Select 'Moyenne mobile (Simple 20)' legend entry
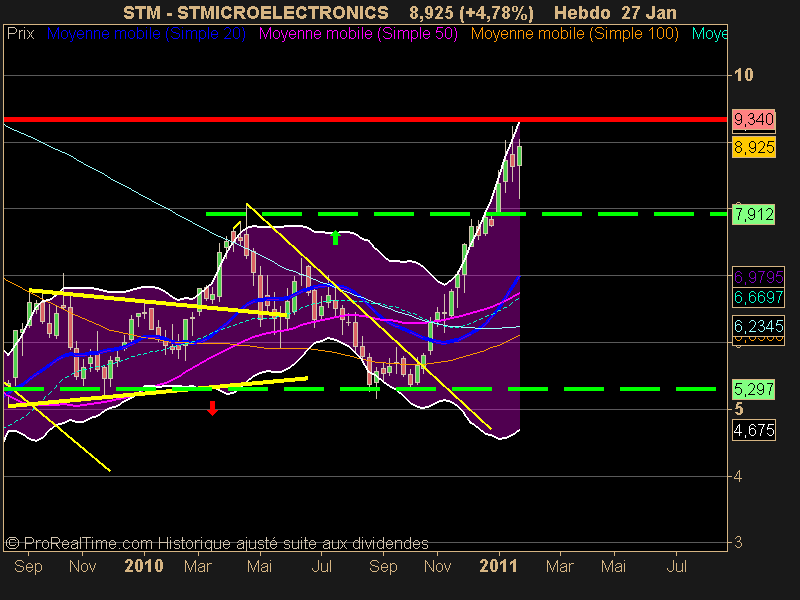This screenshot has height=600, width=800. (x=146, y=34)
